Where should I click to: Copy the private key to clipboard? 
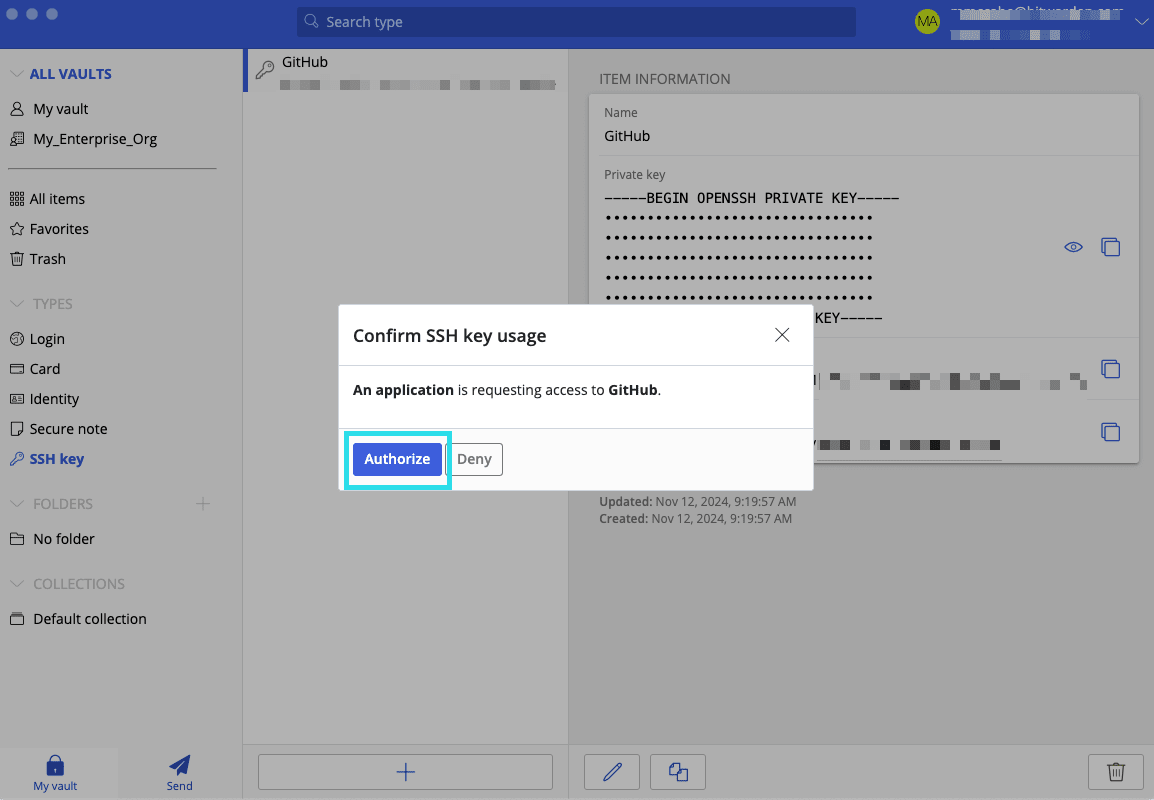pyautogui.click(x=1110, y=247)
